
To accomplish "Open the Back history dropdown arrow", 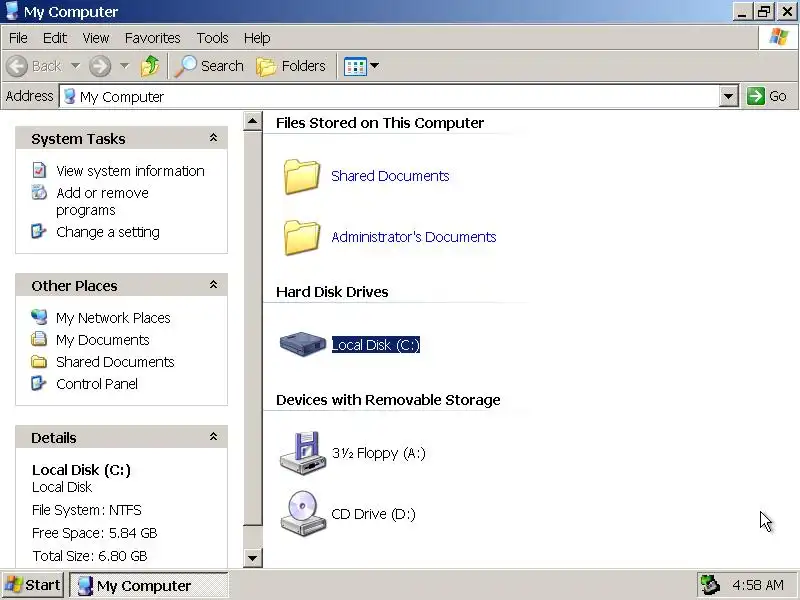I will (x=76, y=66).
